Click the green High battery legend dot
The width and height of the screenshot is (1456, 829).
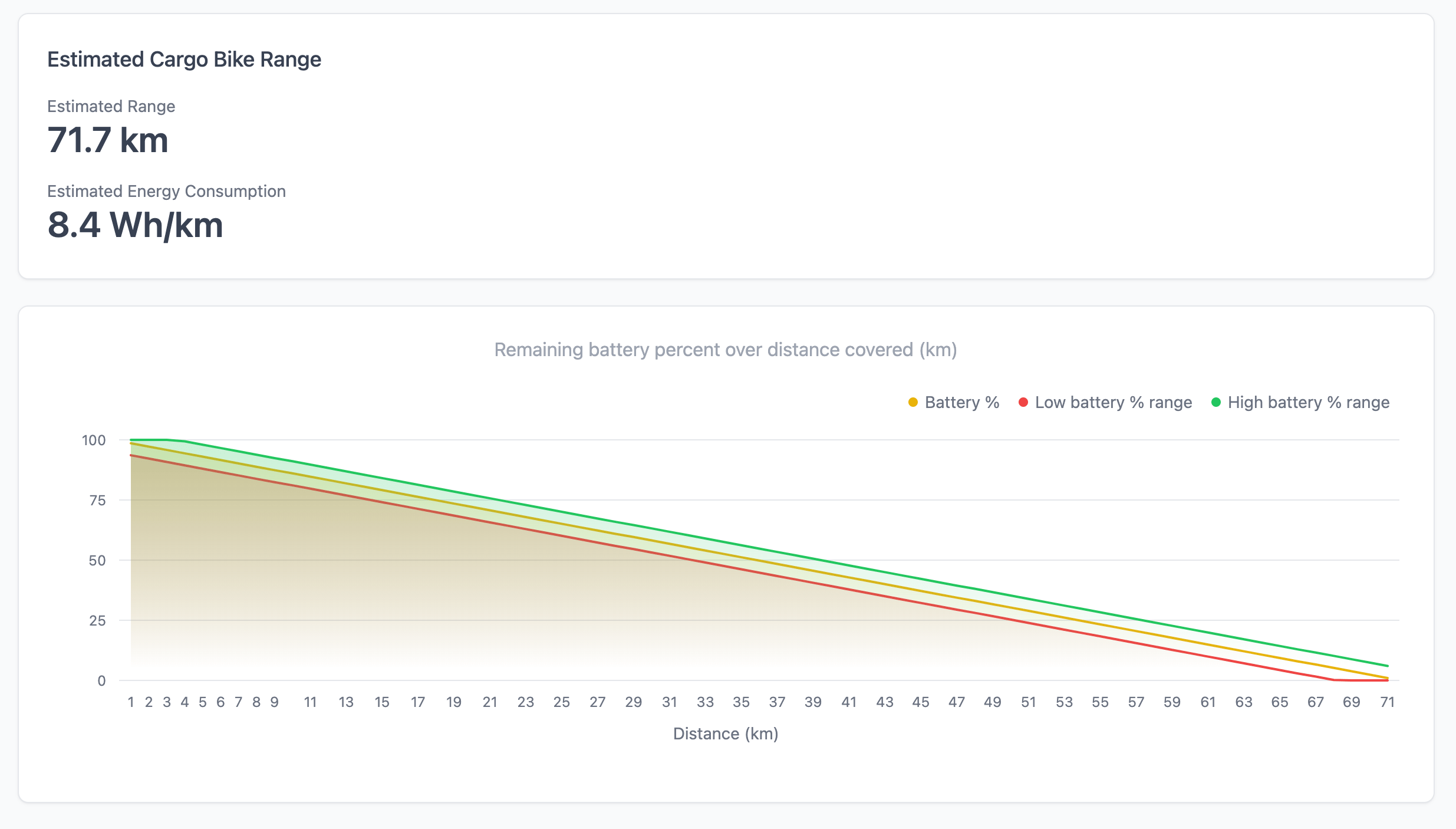pyautogui.click(x=1215, y=403)
